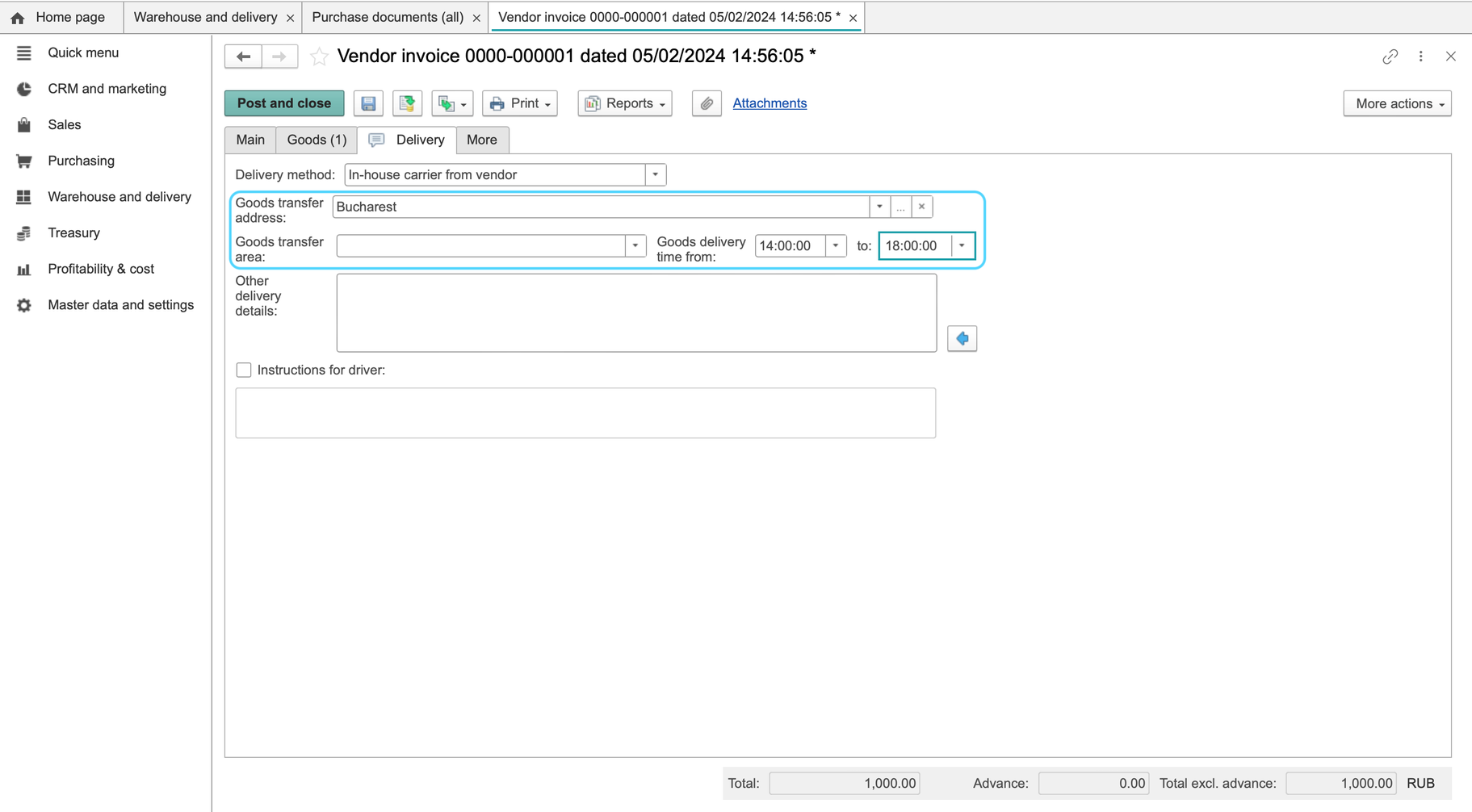Click the Other delivery details text box

(x=636, y=313)
